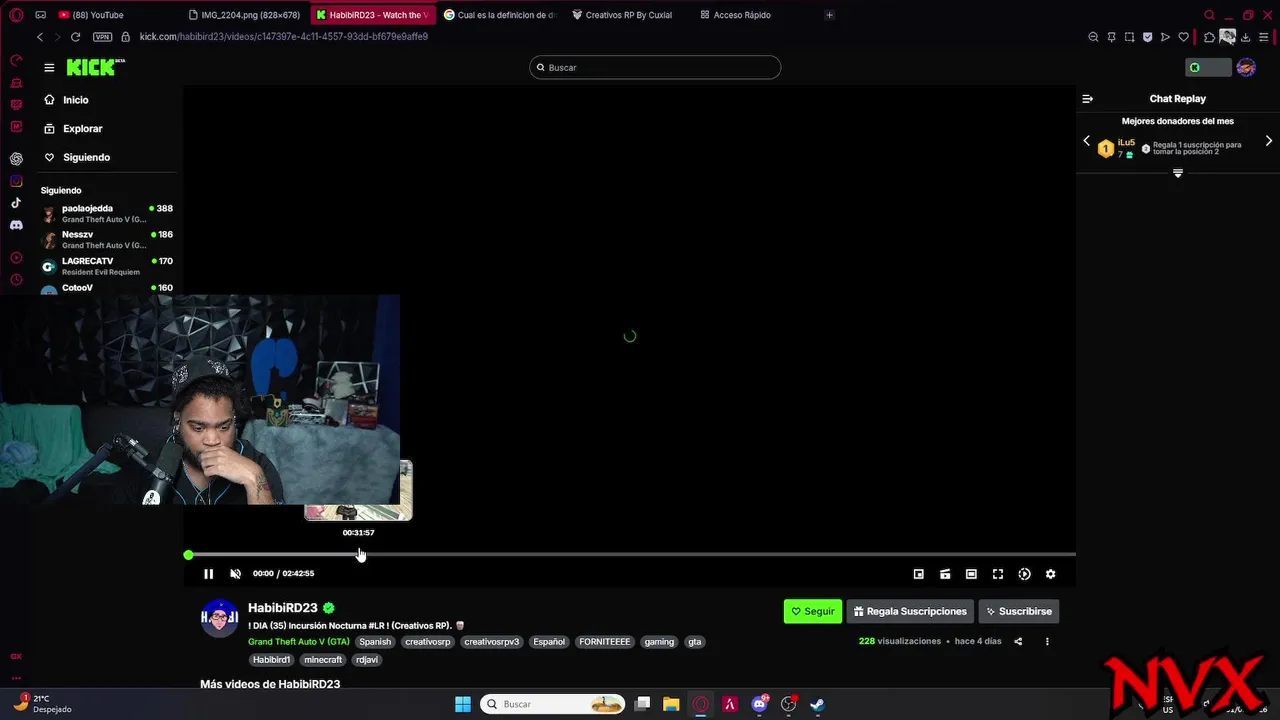Switch to the YouTube browser tab
The image size is (1280, 720).
click(97, 15)
